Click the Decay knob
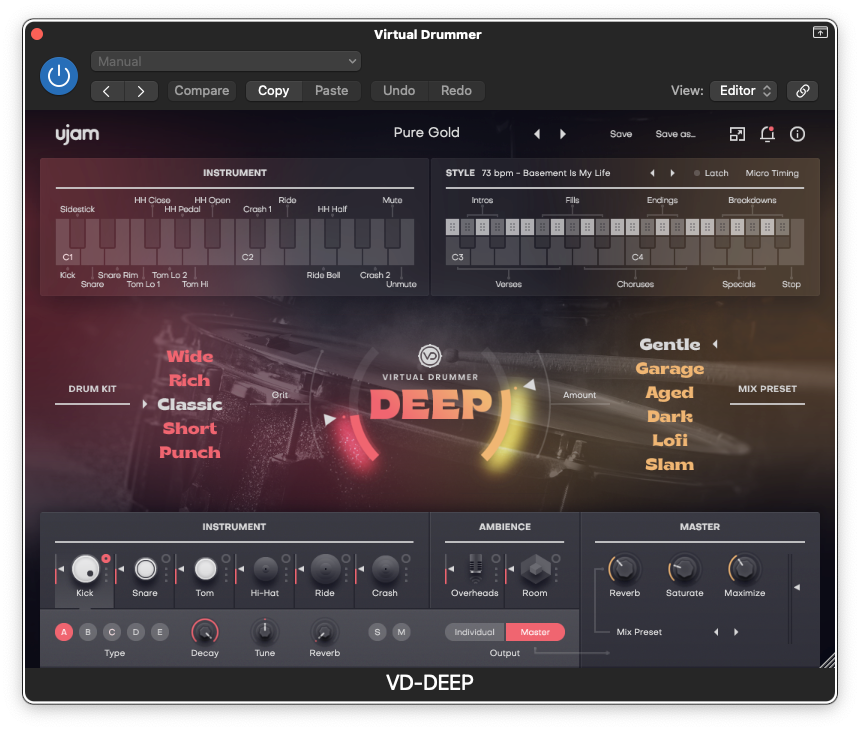The width and height of the screenshot is (860, 731). 205,632
